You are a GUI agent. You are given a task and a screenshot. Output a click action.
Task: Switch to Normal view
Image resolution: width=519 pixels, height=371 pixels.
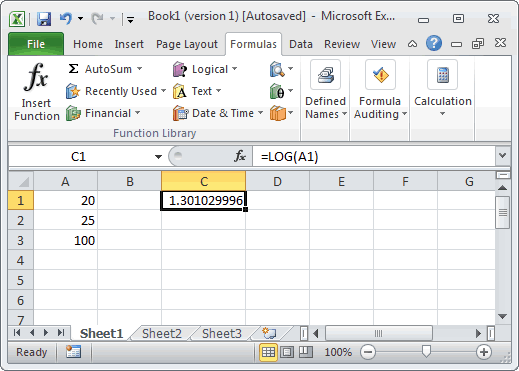(268, 352)
